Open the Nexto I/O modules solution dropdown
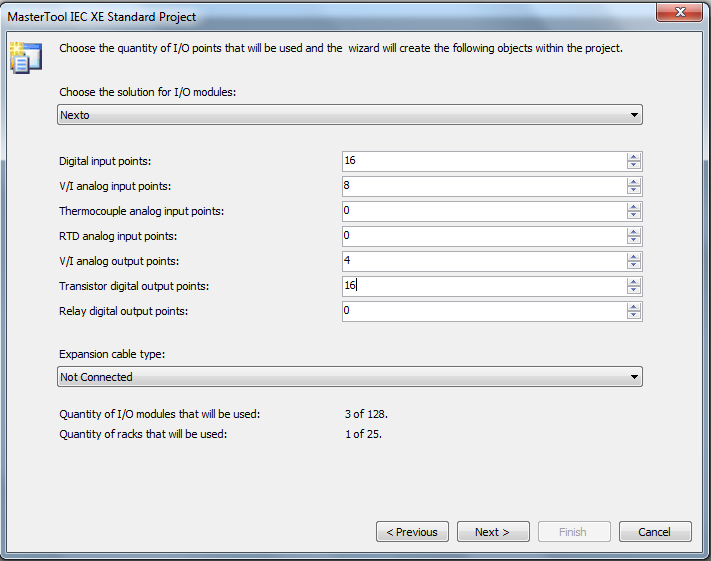This screenshot has height=561, width=711. click(350, 115)
